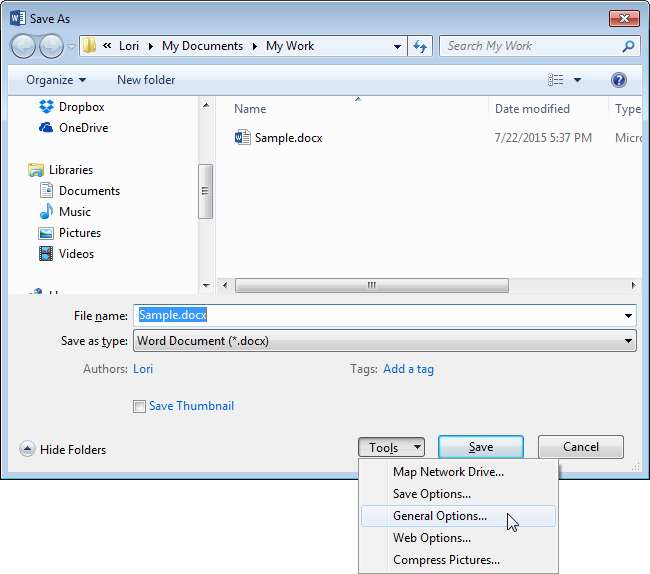Click into the File name text field
Viewport: 650px width, 574px height.
[x=385, y=315]
